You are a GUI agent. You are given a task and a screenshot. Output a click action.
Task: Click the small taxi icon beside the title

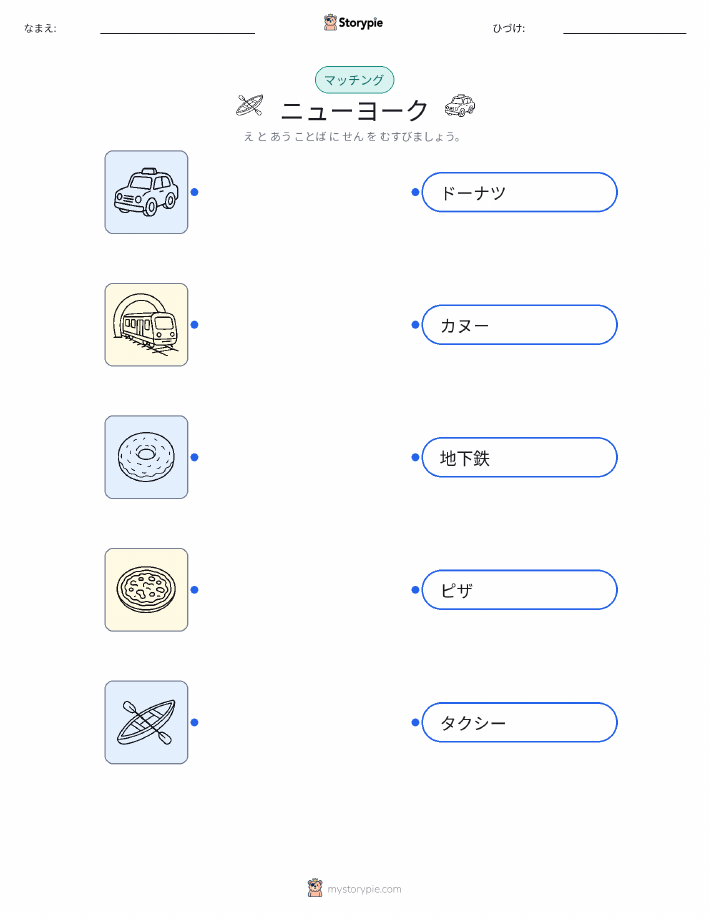click(x=460, y=106)
